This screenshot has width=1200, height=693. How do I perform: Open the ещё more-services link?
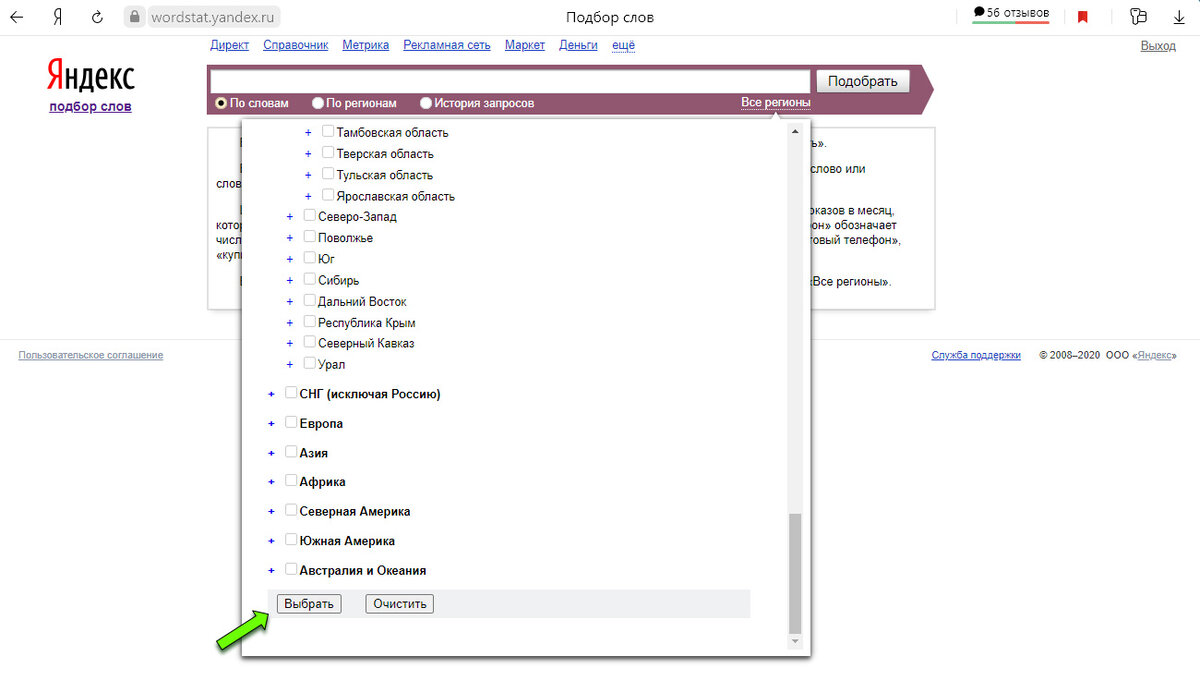(623, 45)
